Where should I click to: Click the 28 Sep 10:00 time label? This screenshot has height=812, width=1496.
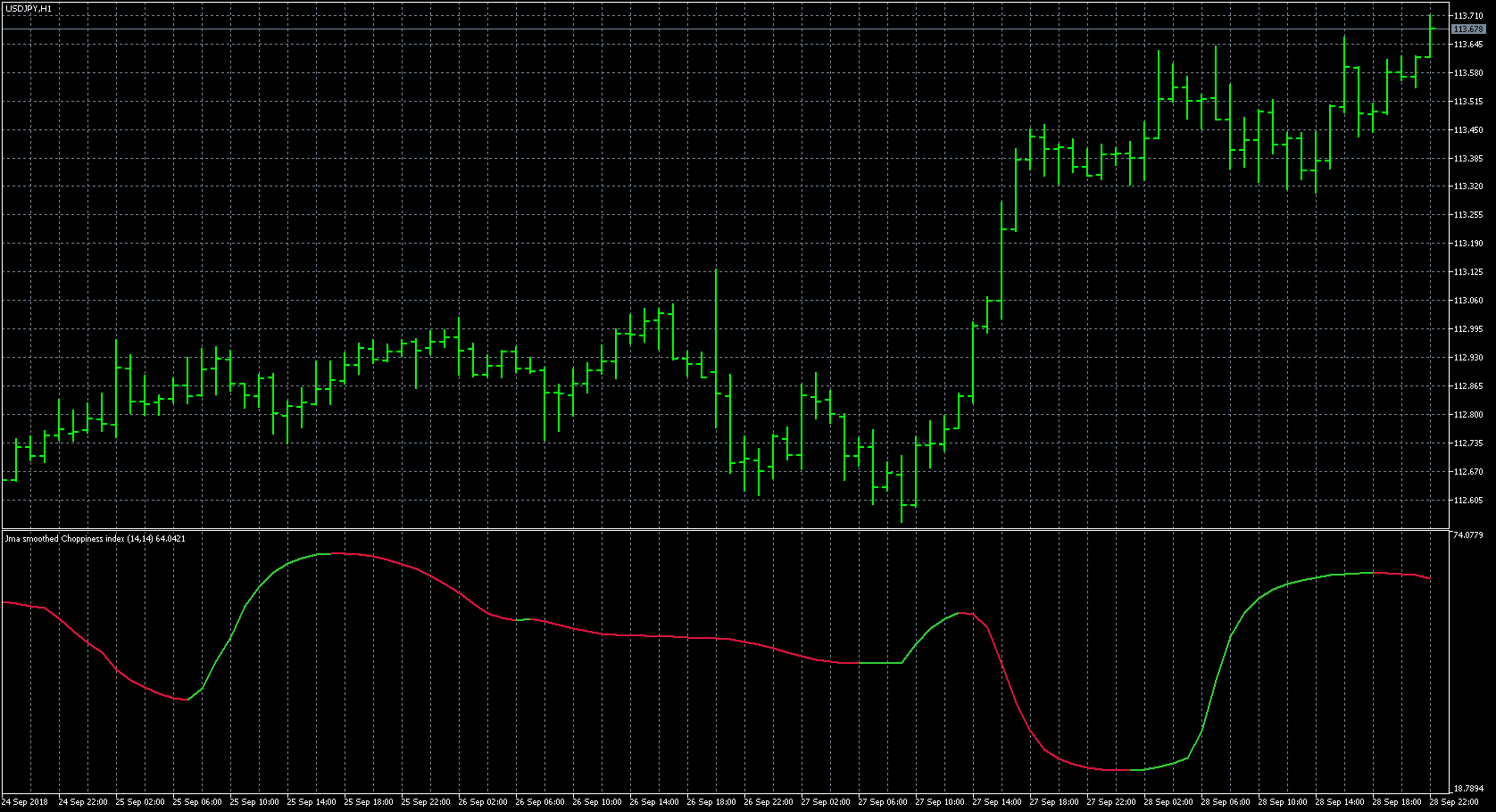click(1283, 802)
